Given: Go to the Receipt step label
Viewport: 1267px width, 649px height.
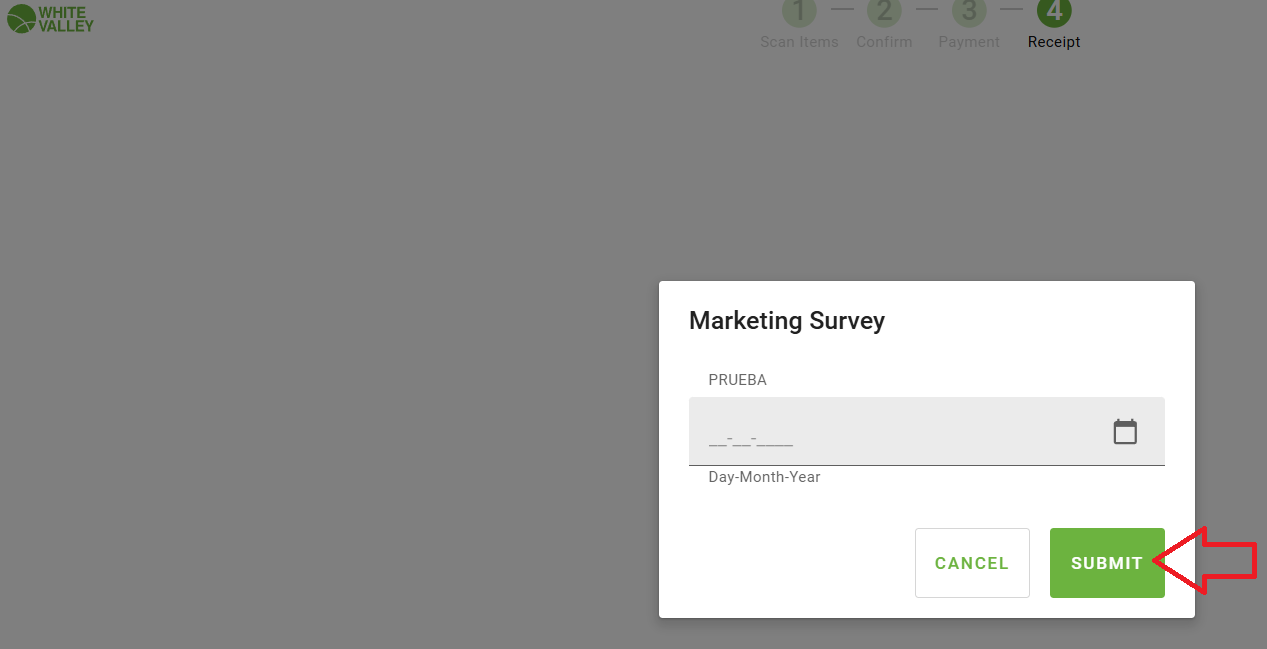Looking at the screenshot, I should click(x=1054, y=42).
